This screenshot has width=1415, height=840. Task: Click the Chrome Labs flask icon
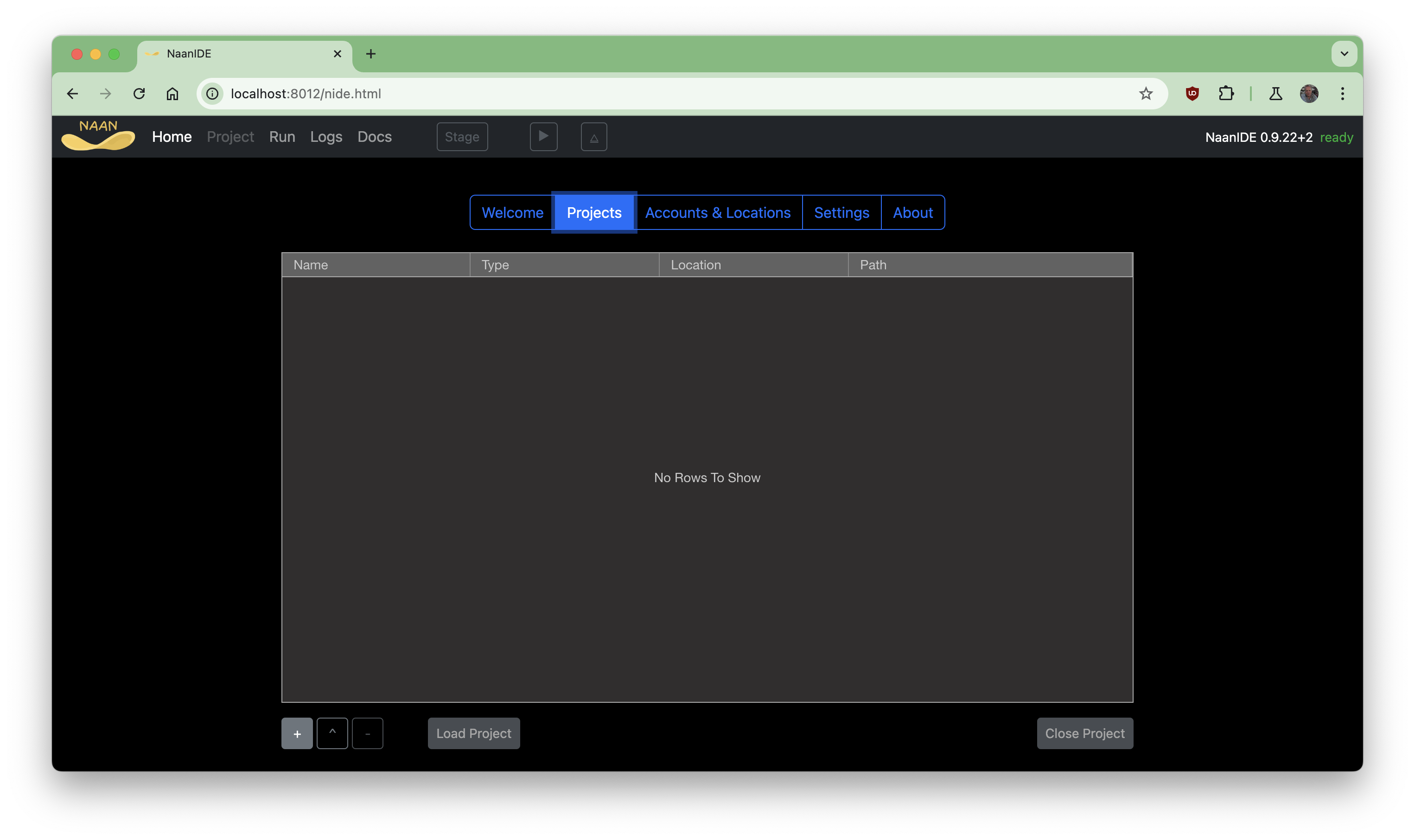click(x=1275, y=93)
